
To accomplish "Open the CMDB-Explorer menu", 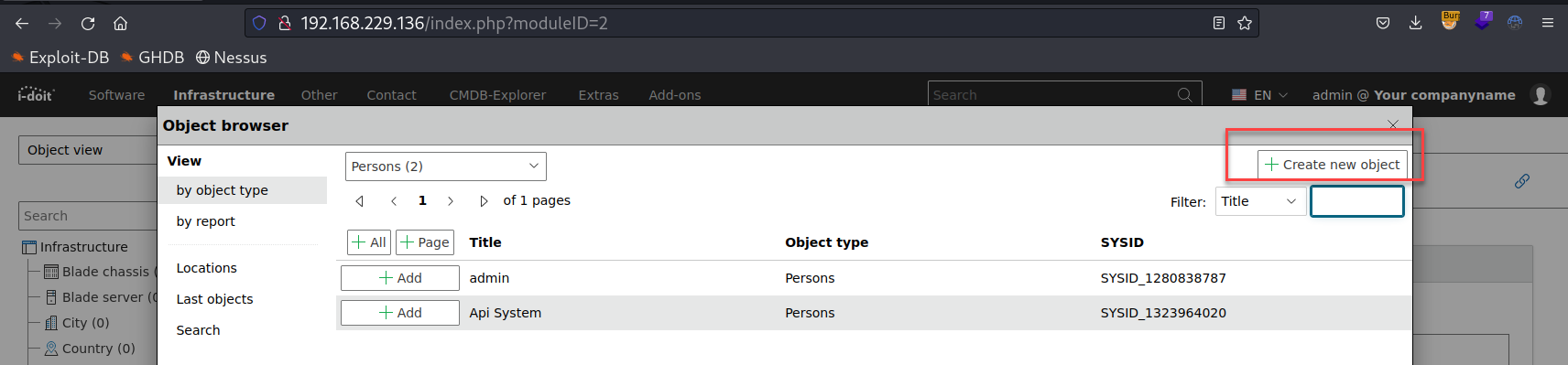I will click(x=497, y=95).
